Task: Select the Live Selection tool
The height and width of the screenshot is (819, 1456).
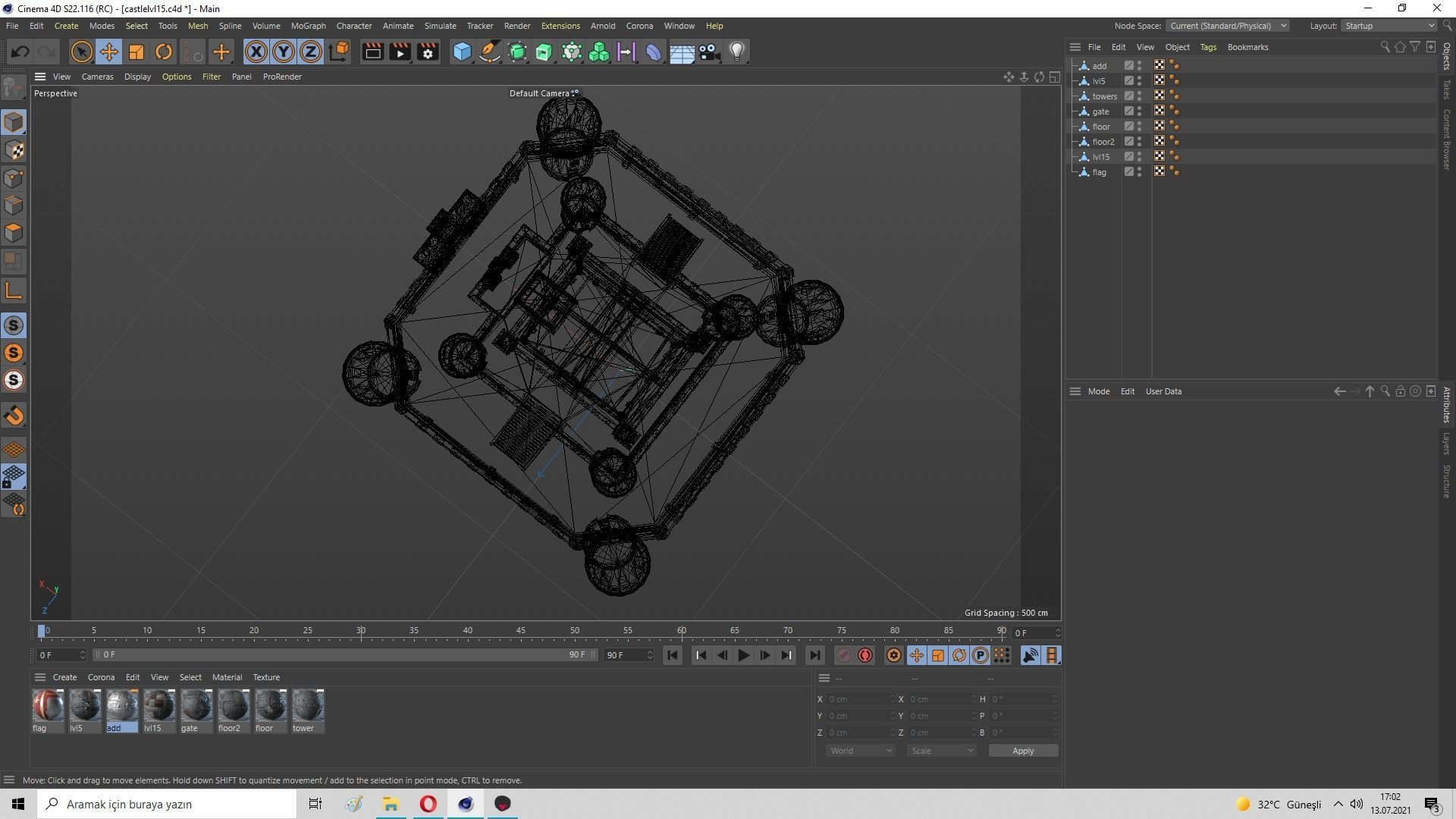Action: pyautogui.click(x=81, y=52)
